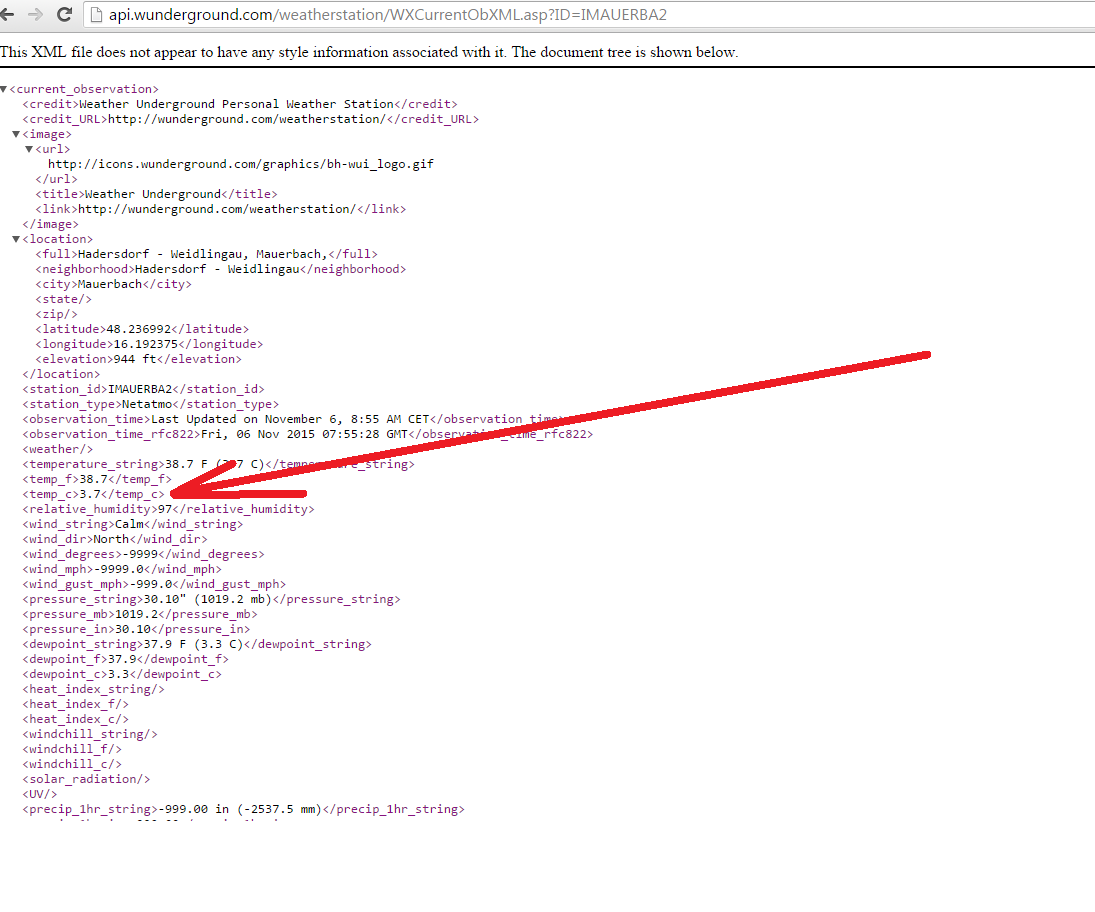Select the title Weather Underground line
The width and height of the screenshot is (1095, 912).
(156, 194)
